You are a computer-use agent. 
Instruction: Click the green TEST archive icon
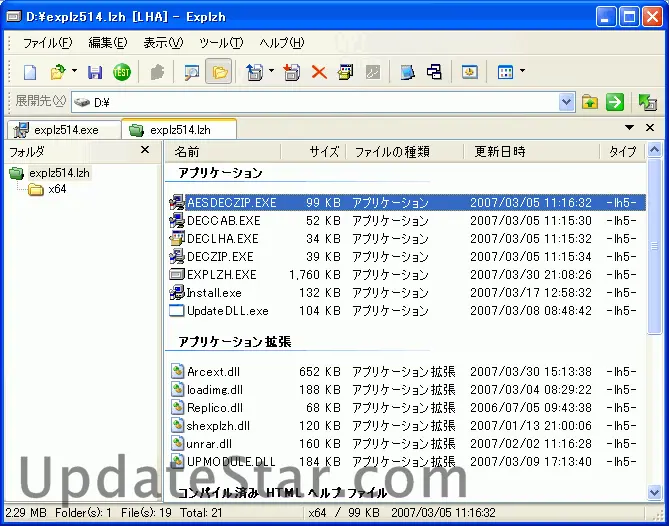(122, 72)
